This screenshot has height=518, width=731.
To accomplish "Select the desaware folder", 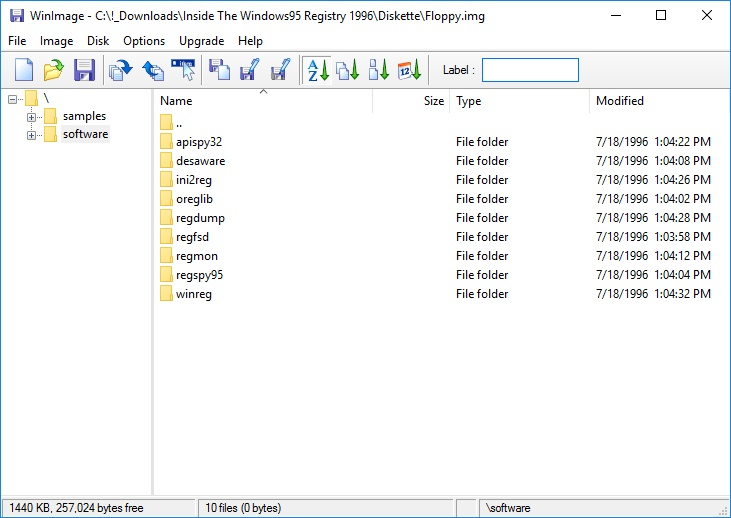I will (x=200, y=161).
